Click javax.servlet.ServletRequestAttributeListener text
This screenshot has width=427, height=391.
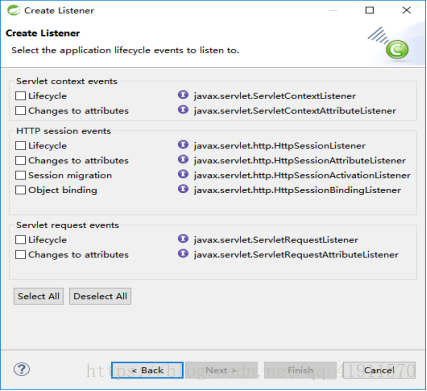click(296, 255)
